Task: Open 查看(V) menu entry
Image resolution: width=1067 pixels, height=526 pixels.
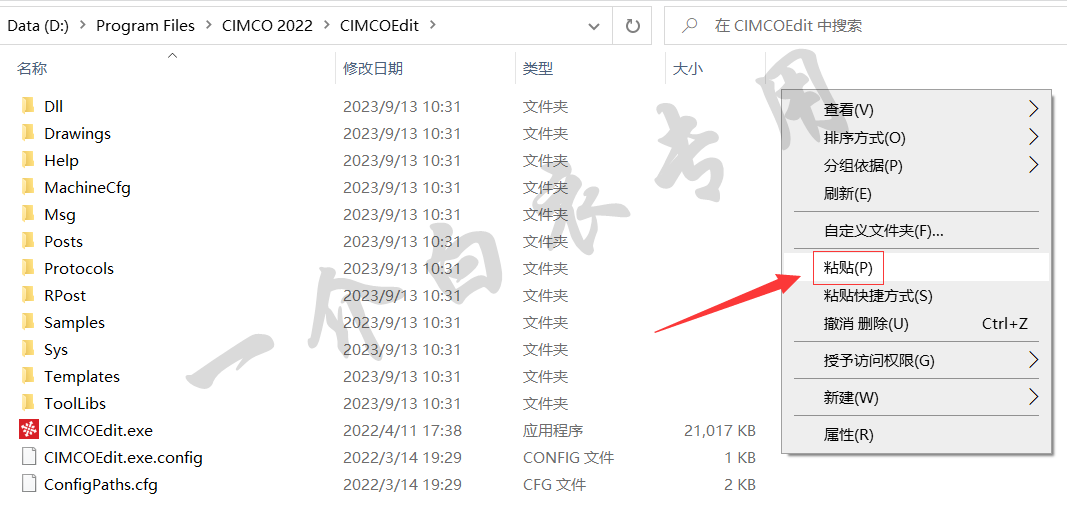Action: 915,109
